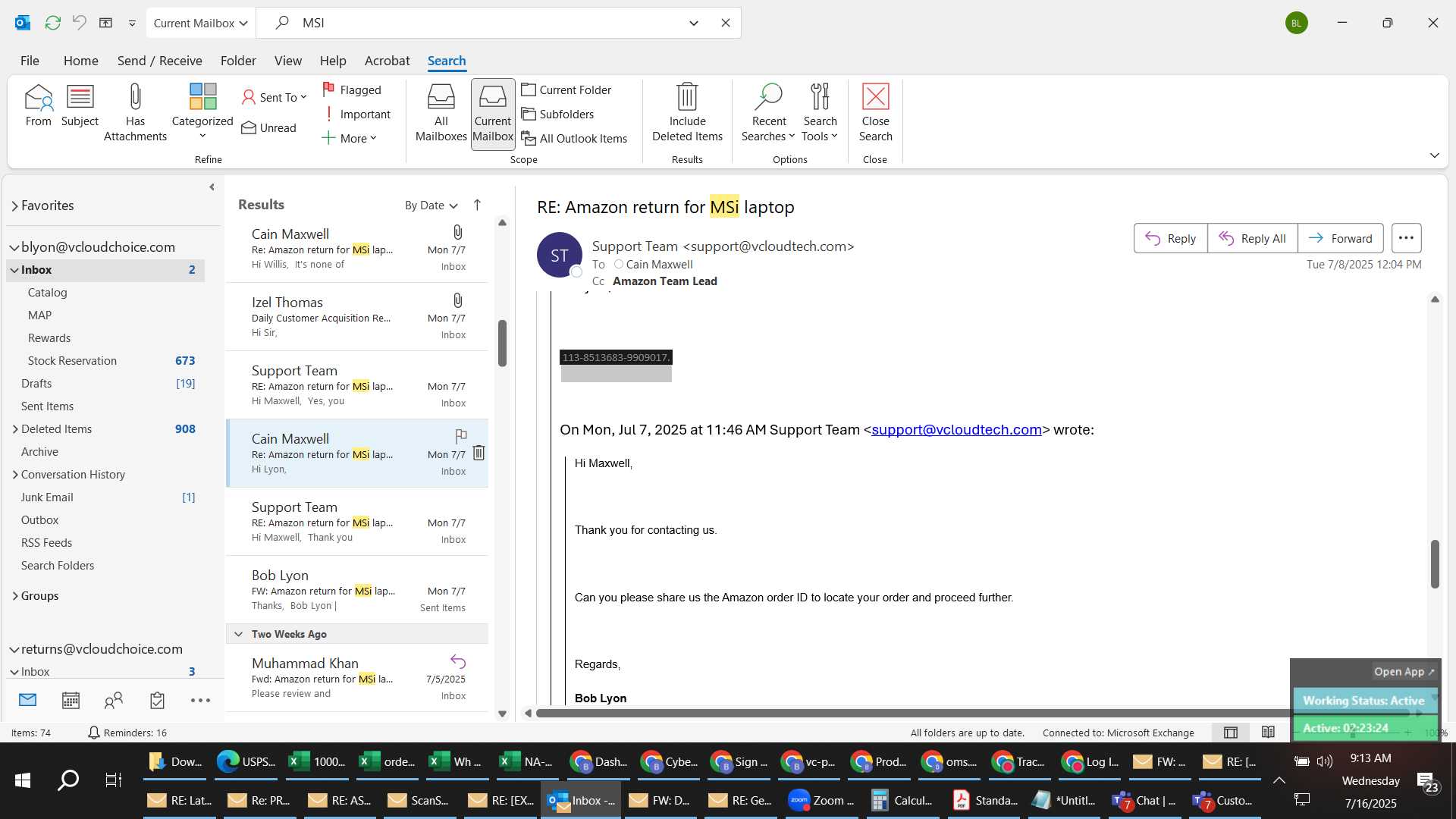The height and width of the screenshot is (819, 1456).
Task: Open the More refine options dropdown
Action: [349, 138]
